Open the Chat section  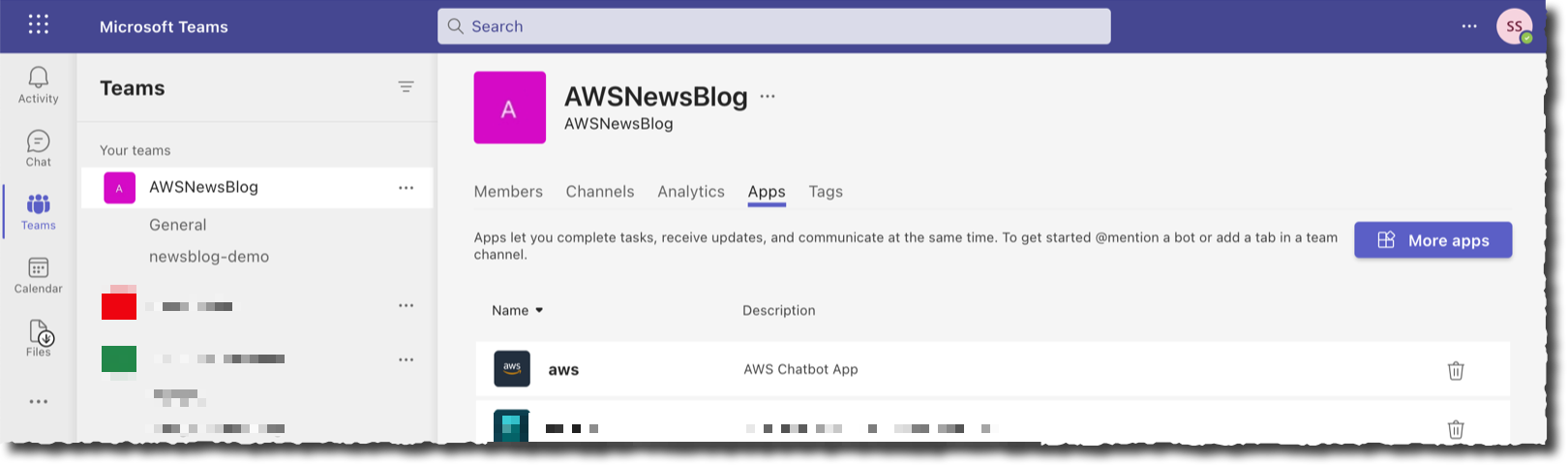(x=39, y=149)
